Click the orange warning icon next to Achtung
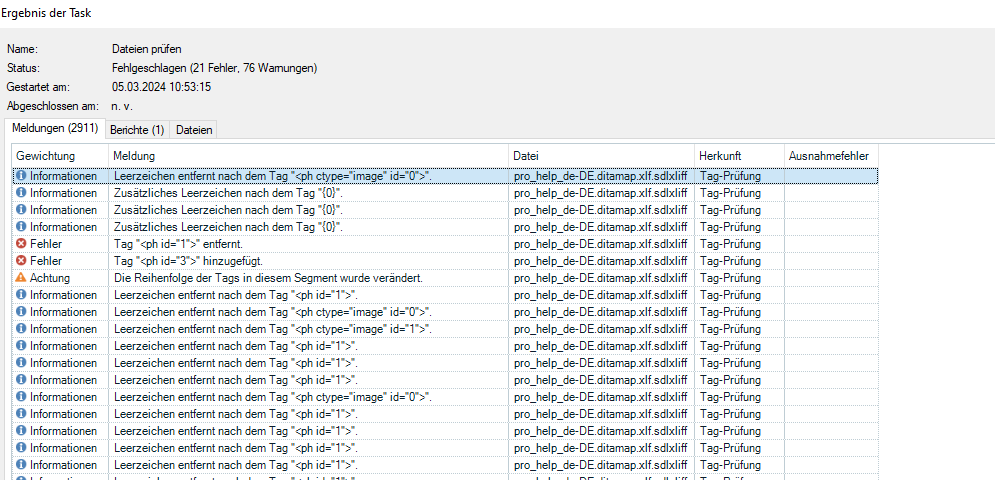The width and height of the screenshot is (995, 480). click(21, 278)
